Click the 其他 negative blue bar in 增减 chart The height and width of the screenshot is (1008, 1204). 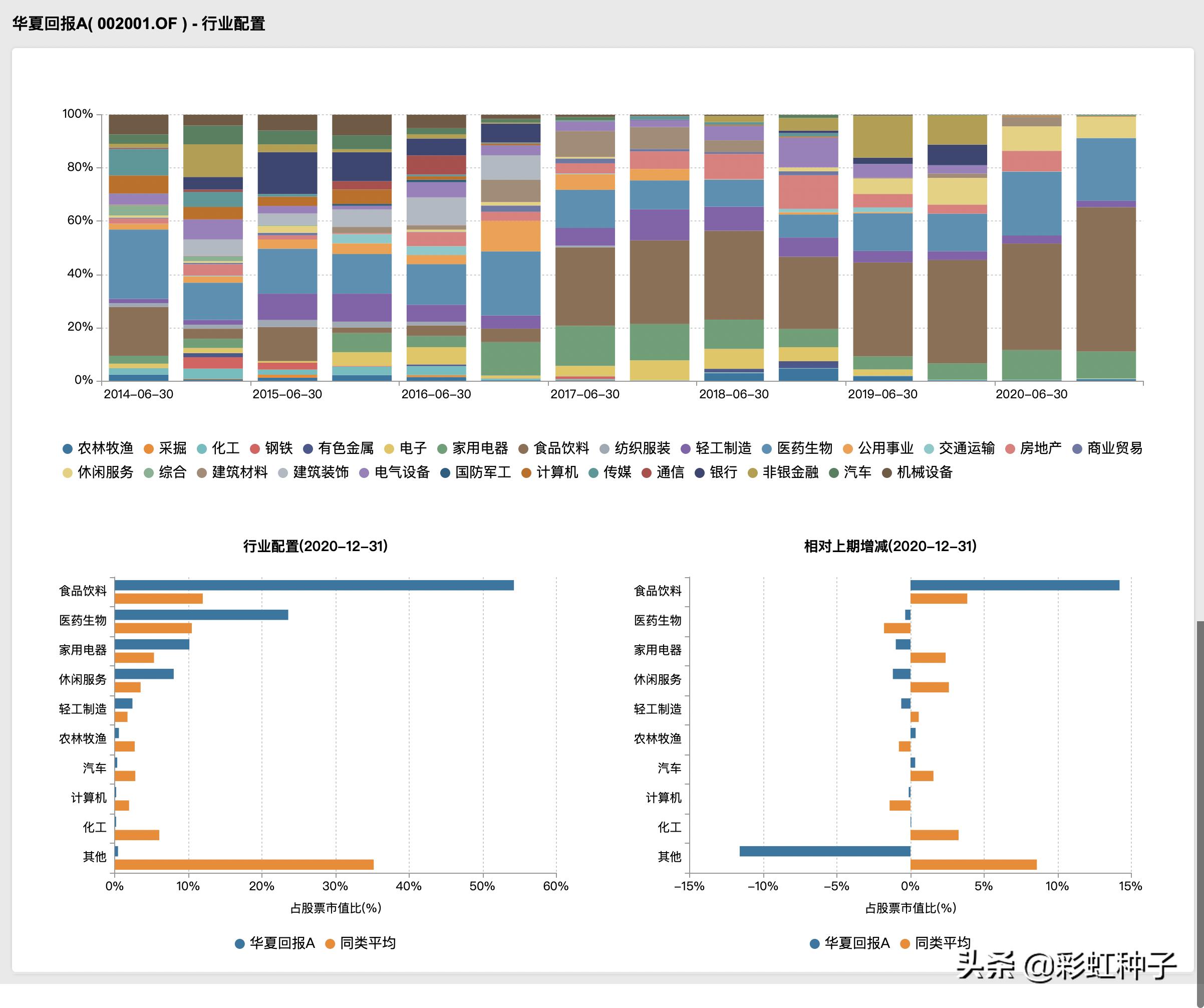[824, 852]
